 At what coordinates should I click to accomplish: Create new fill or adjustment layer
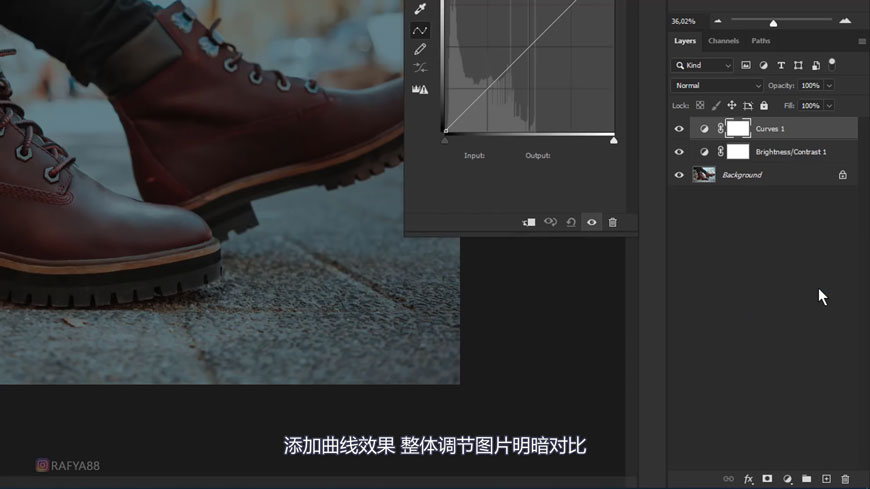787,478
